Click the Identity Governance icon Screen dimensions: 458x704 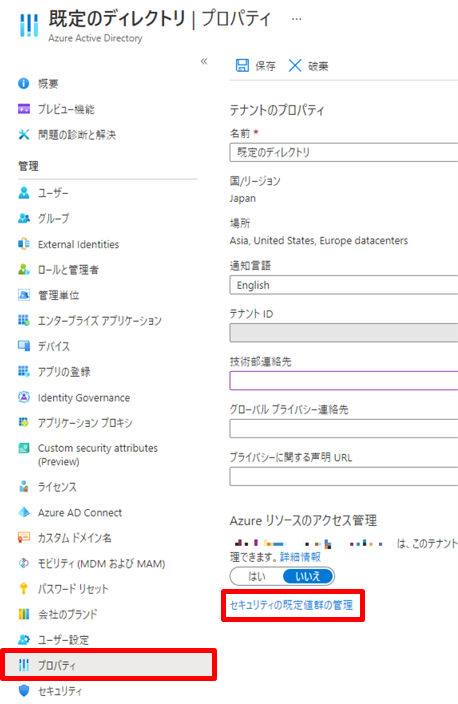tap(24, 397)
